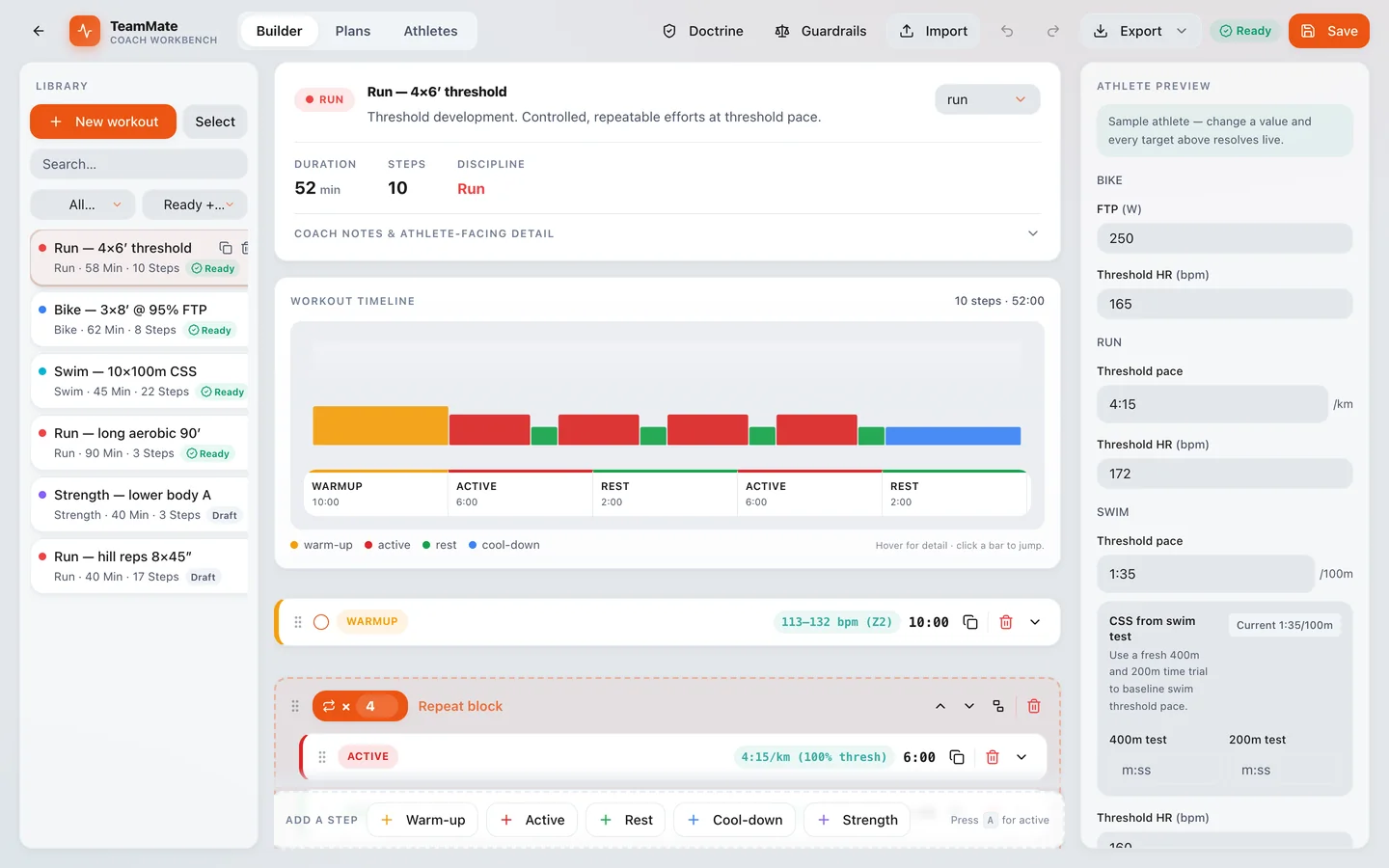
Task: Add a Strength step
Action: click(857, 820)
